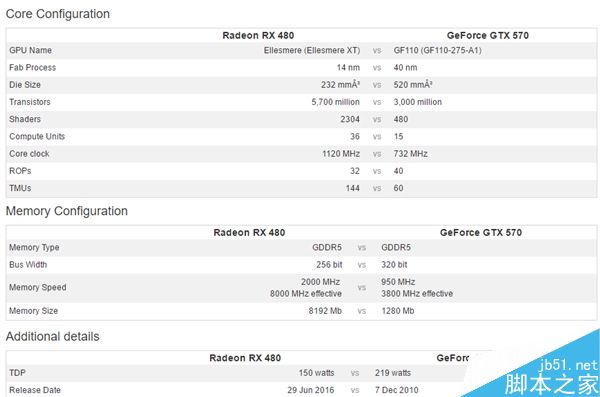Select the Core Configuration heading

pyautogui.click(x=58, y=14)
